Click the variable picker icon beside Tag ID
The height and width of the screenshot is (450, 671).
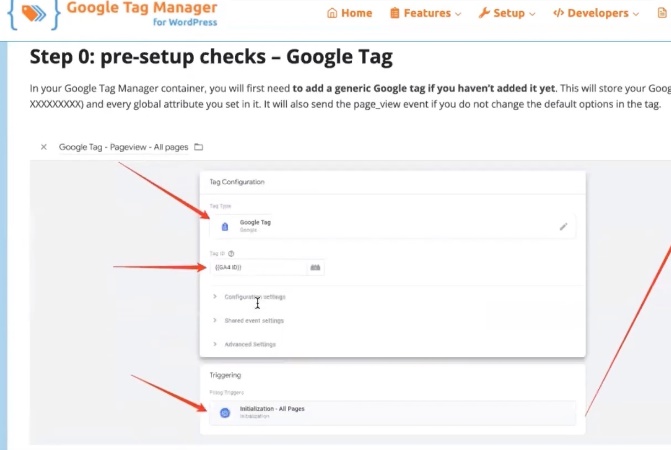pos(315,268)
